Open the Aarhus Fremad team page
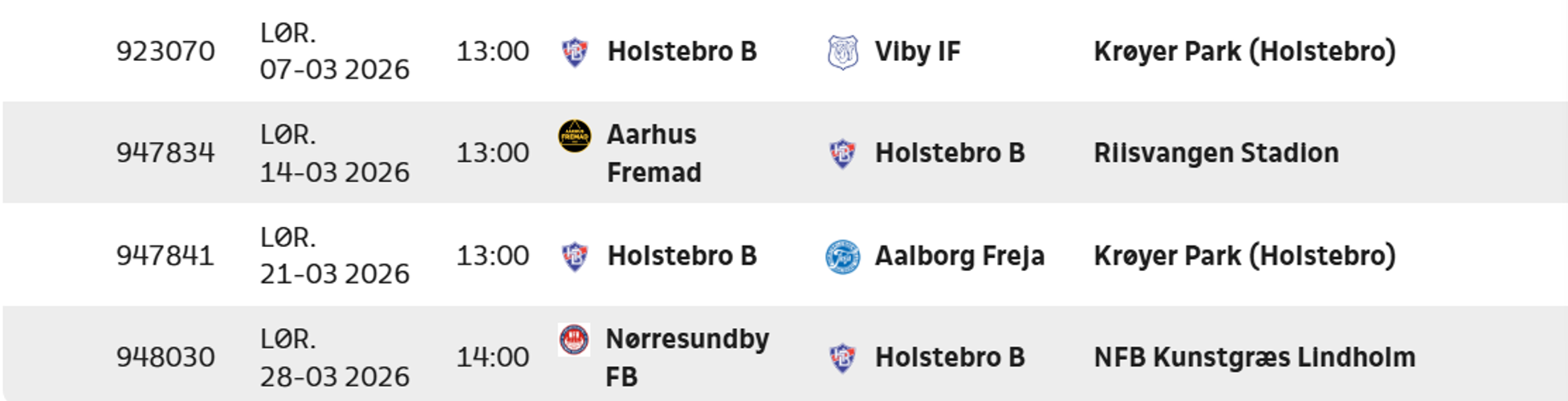The width and height of the screenshot is (1568, 401). (x=654, y=153)
